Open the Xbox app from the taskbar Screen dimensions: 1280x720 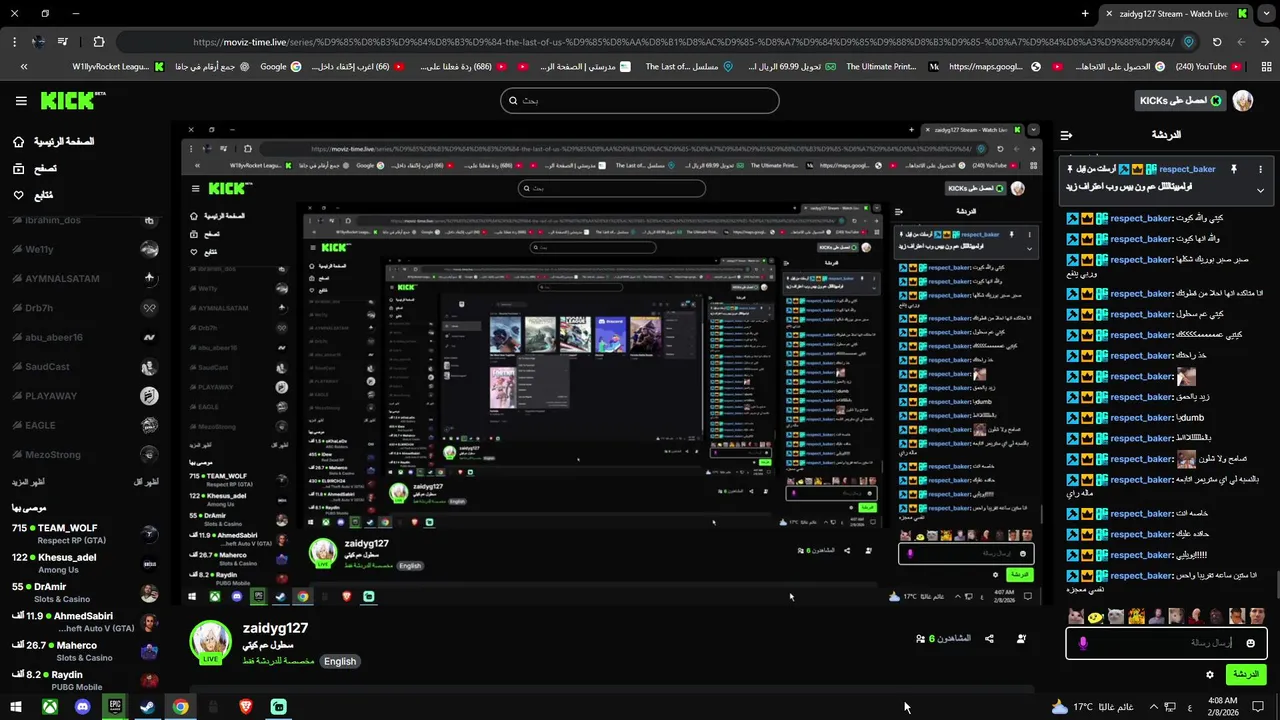point(49,707)
